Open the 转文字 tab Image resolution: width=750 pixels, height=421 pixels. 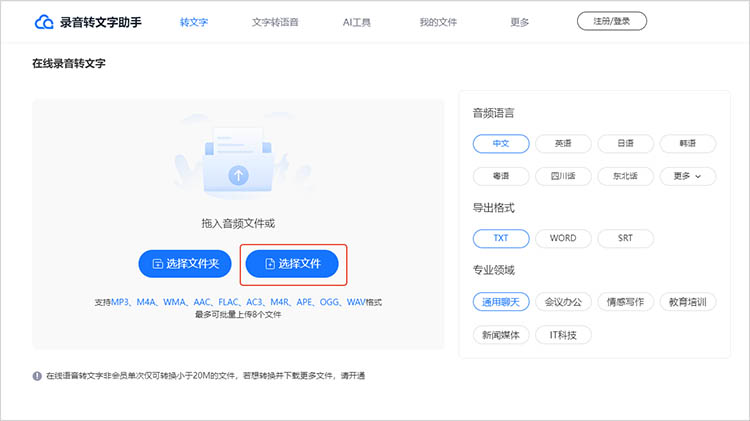pos(194,22)
